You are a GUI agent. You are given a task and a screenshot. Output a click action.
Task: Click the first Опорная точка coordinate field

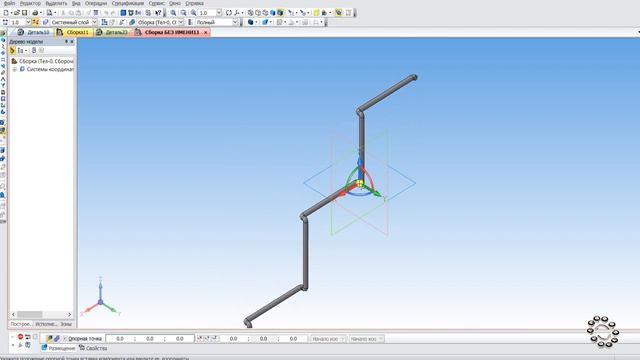click(x=120, y=339)
